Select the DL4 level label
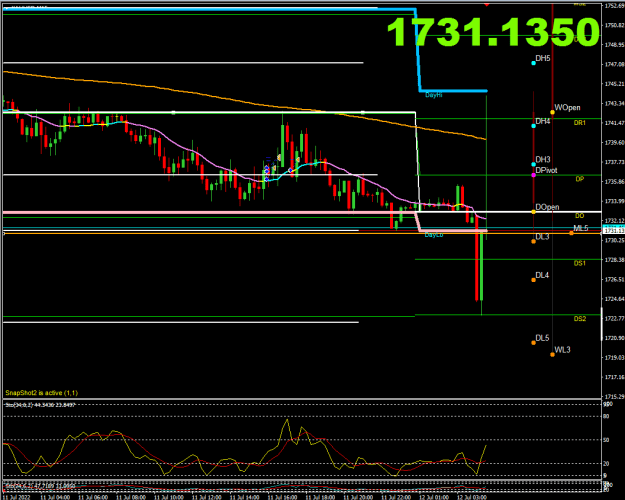The width and height of the screenshot is (625, 500). click(542, 275)
